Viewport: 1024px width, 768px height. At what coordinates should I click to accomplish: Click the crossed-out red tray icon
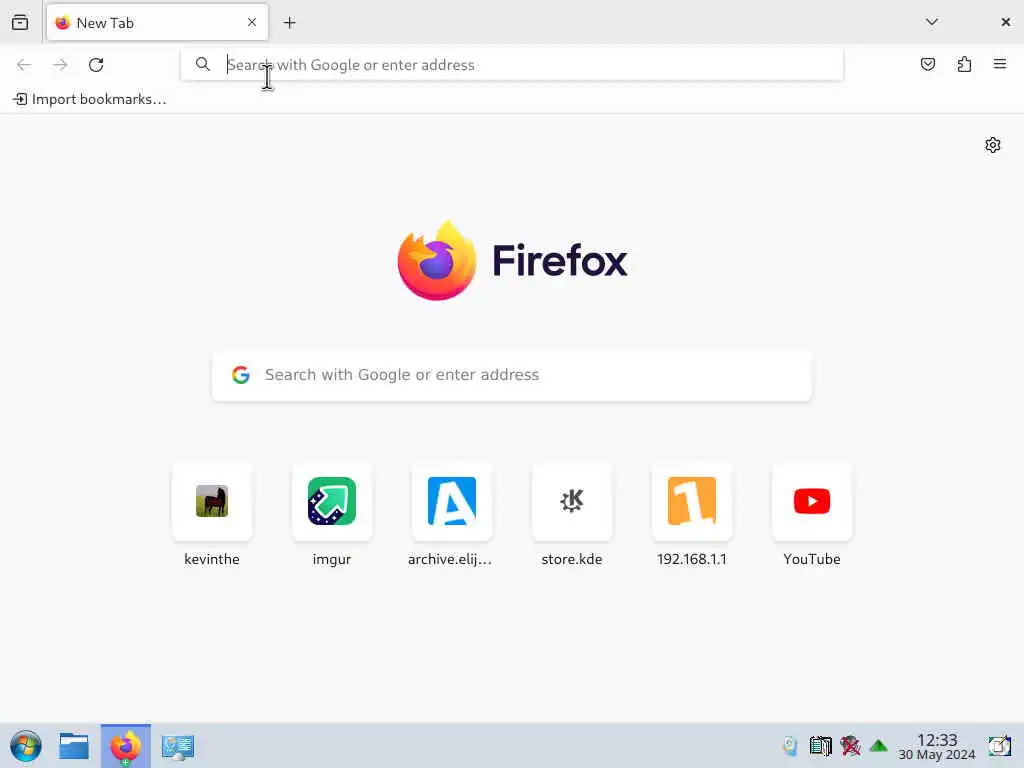850,746
